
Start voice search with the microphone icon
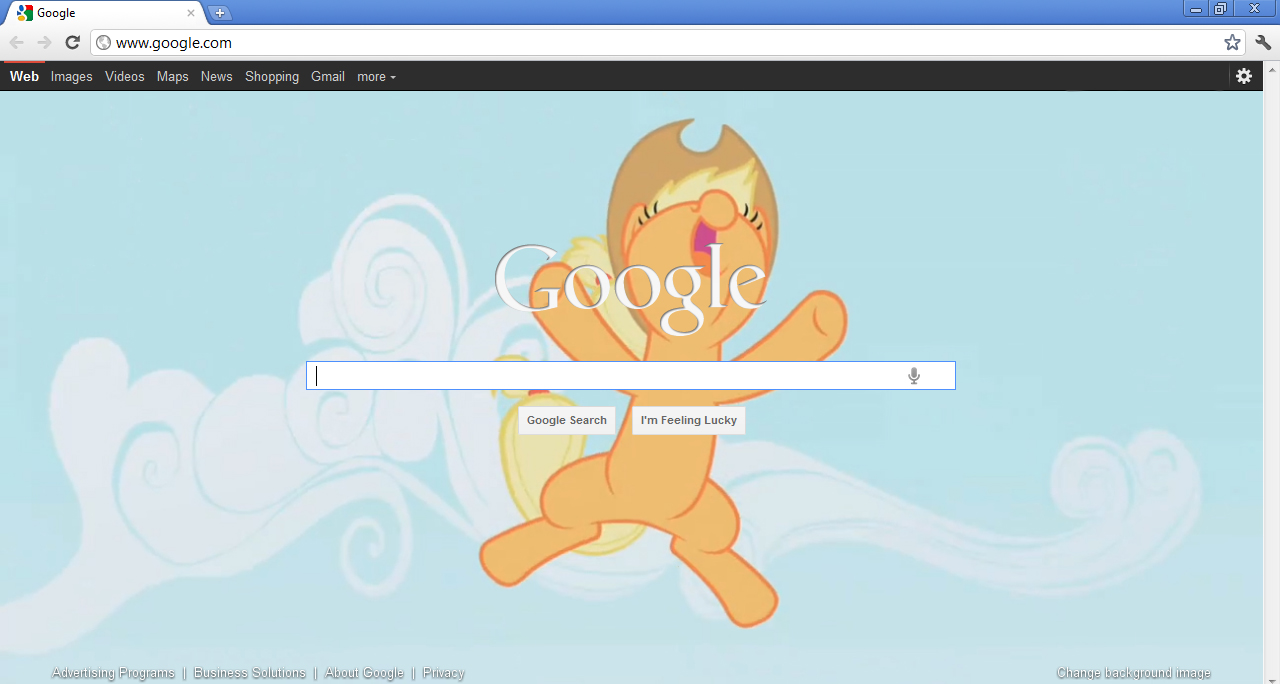[914, 376]
